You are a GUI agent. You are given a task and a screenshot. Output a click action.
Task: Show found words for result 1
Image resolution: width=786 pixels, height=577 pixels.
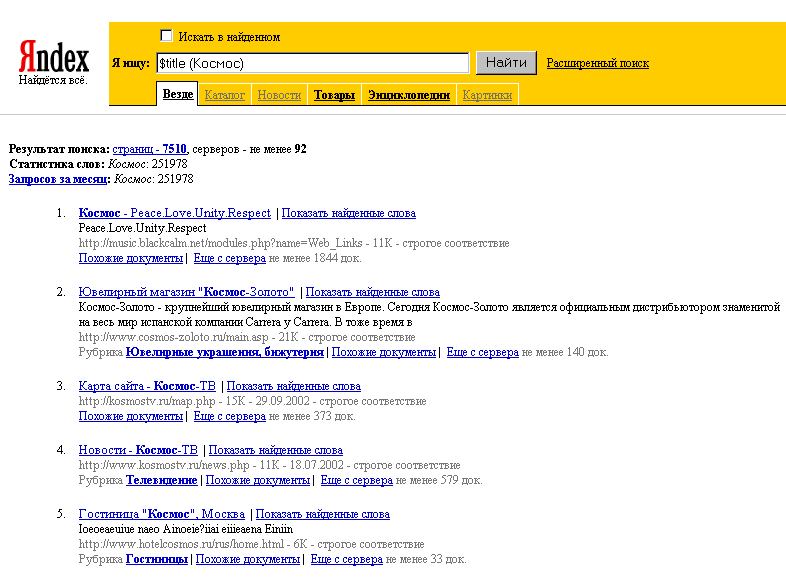[348, 213]
